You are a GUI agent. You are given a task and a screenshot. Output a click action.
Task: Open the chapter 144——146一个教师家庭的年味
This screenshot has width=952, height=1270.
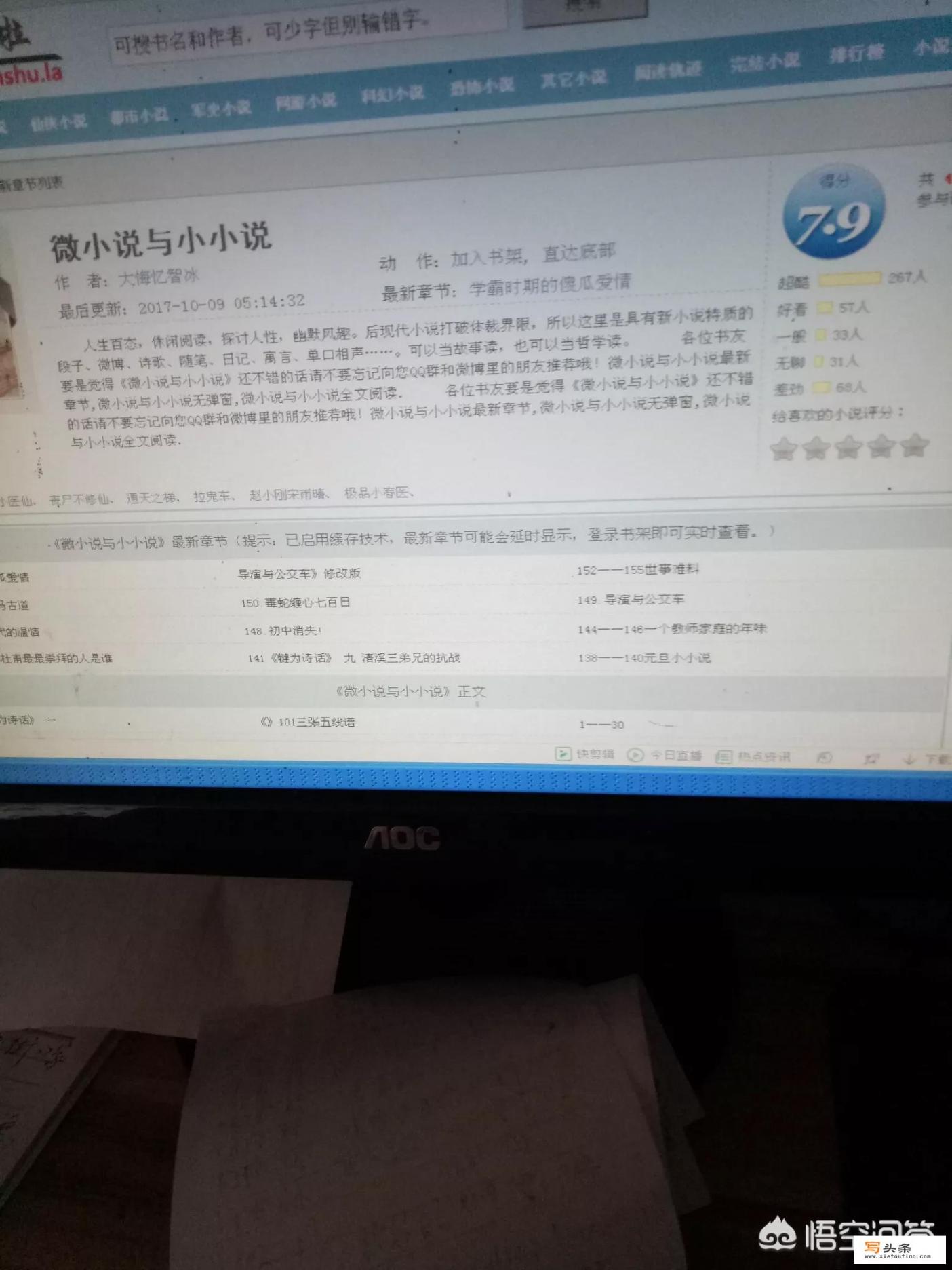pos(672,629)
